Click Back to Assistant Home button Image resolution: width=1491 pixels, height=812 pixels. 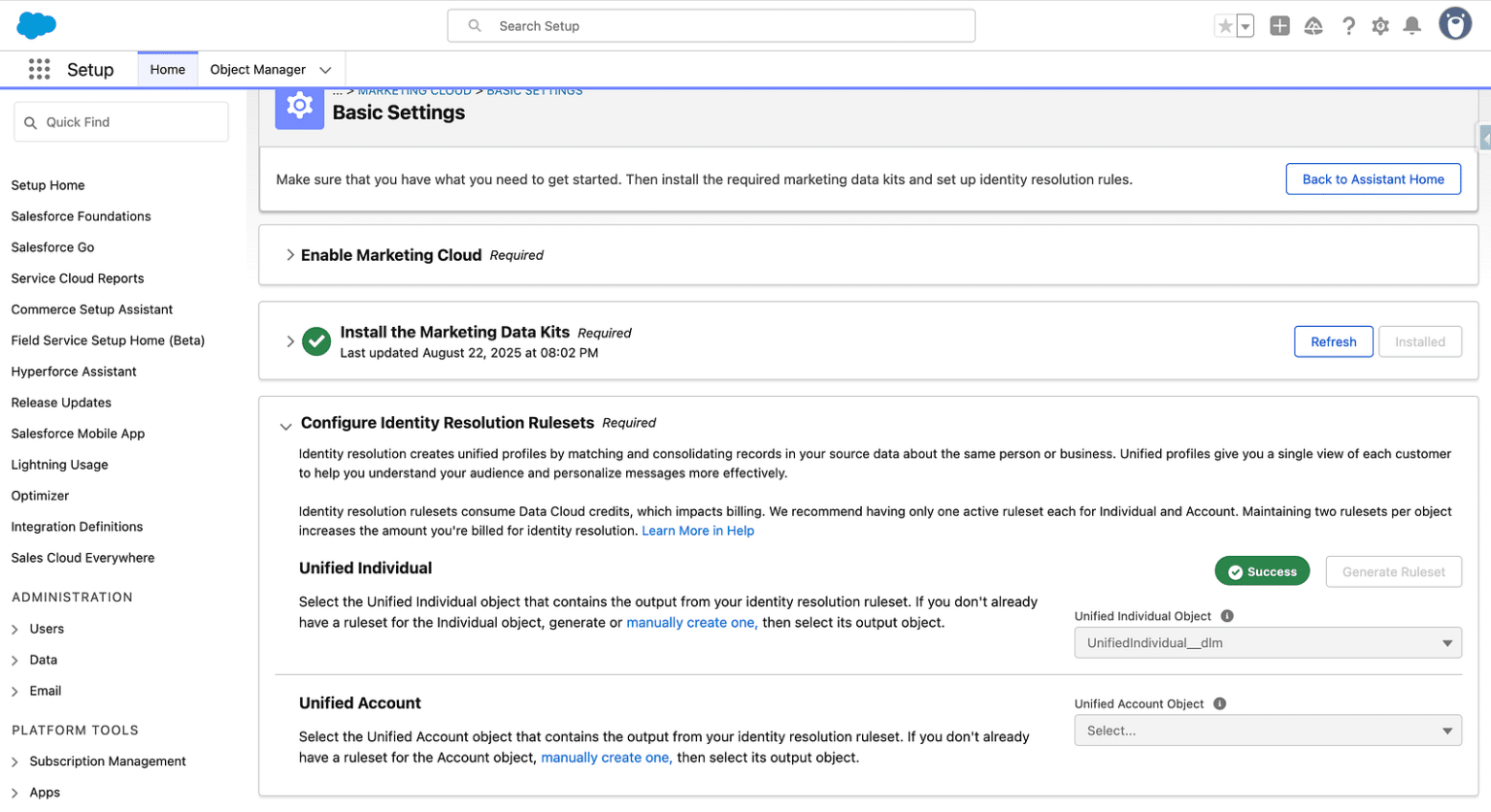click(x=1373, y=179)
